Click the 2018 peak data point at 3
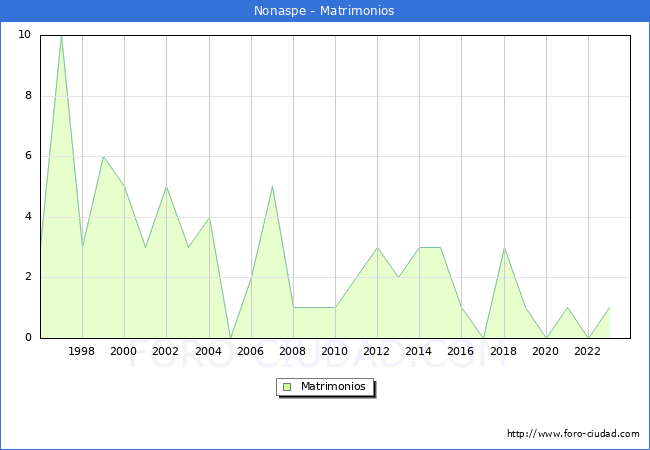 click(x=504, y=248)
